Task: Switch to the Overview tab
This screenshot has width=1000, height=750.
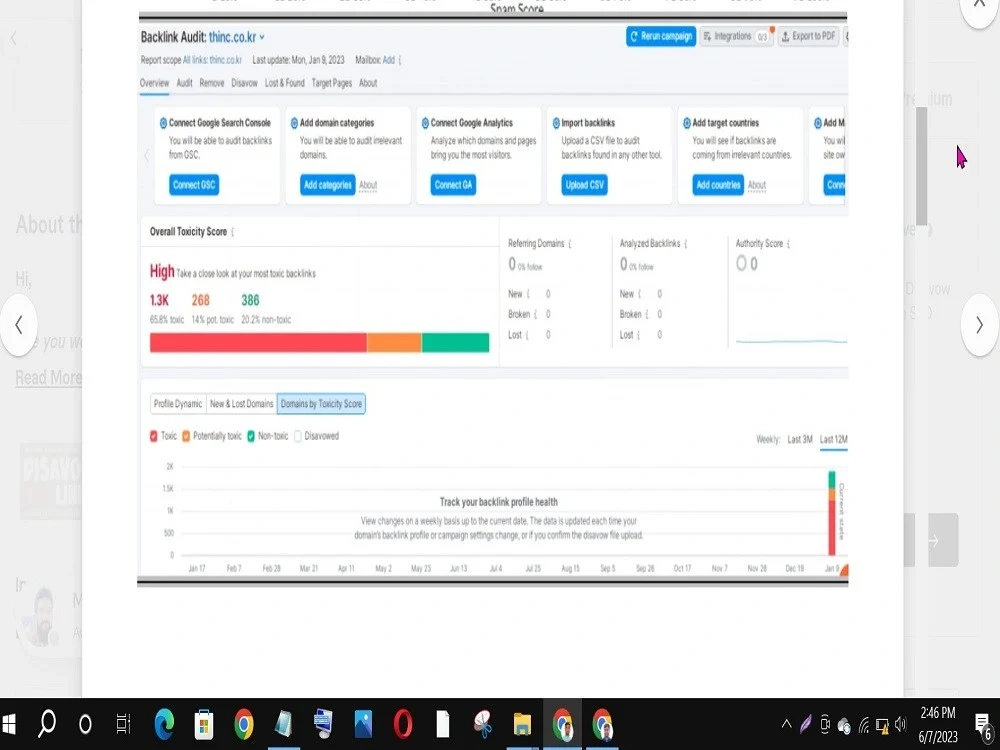Action: tap(154, 83)
